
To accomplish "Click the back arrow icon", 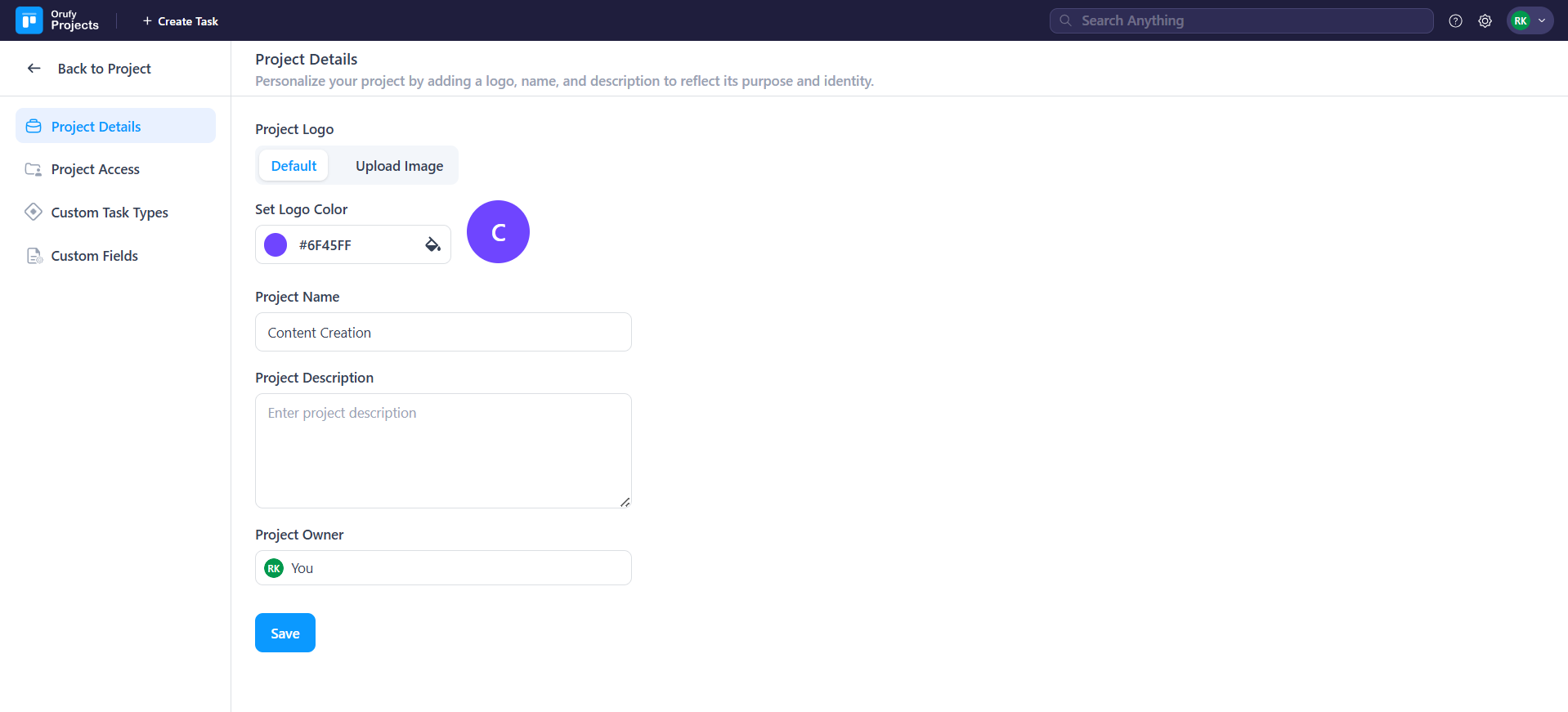I will [34, 69].
